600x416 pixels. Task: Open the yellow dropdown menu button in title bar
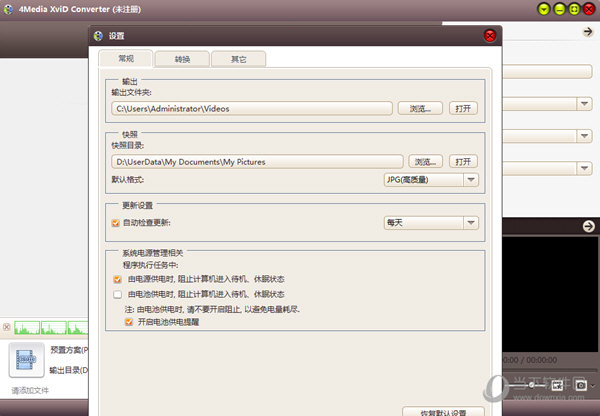(544, 9)
